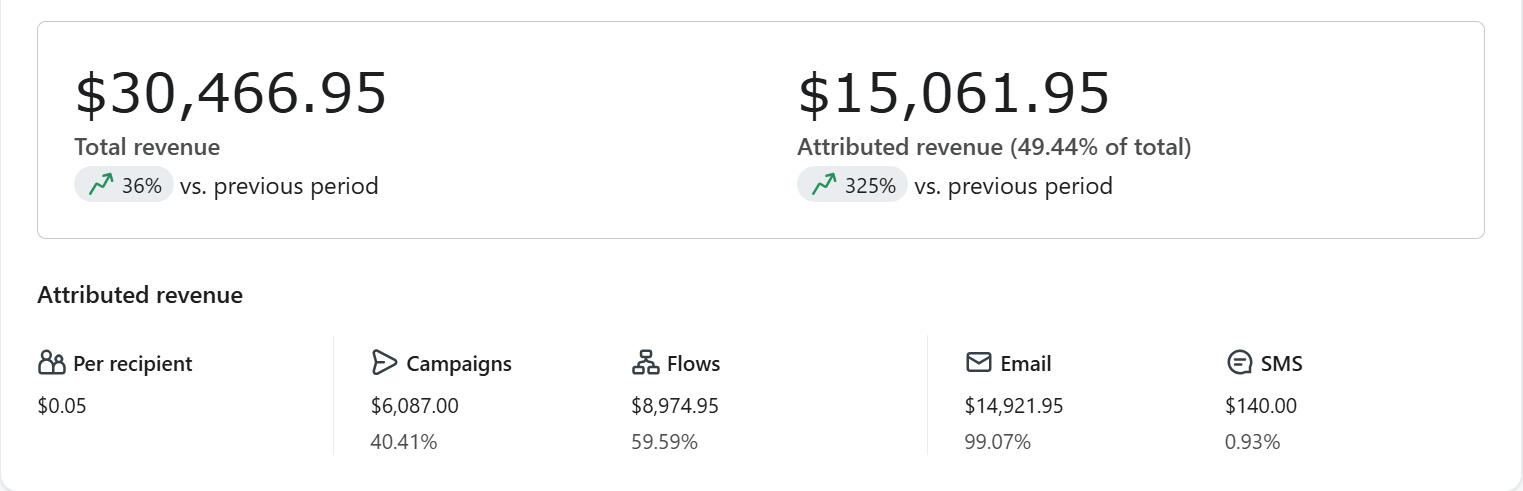The image size is (1523, 491).
Task: Click the Campaigns paper plane icon
Action: [x=384, y=363]
